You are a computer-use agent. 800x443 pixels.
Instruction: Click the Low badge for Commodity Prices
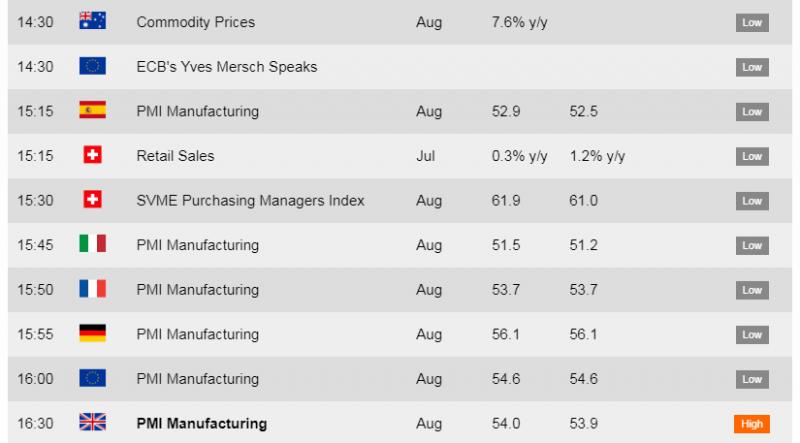[x=752, y=22]
